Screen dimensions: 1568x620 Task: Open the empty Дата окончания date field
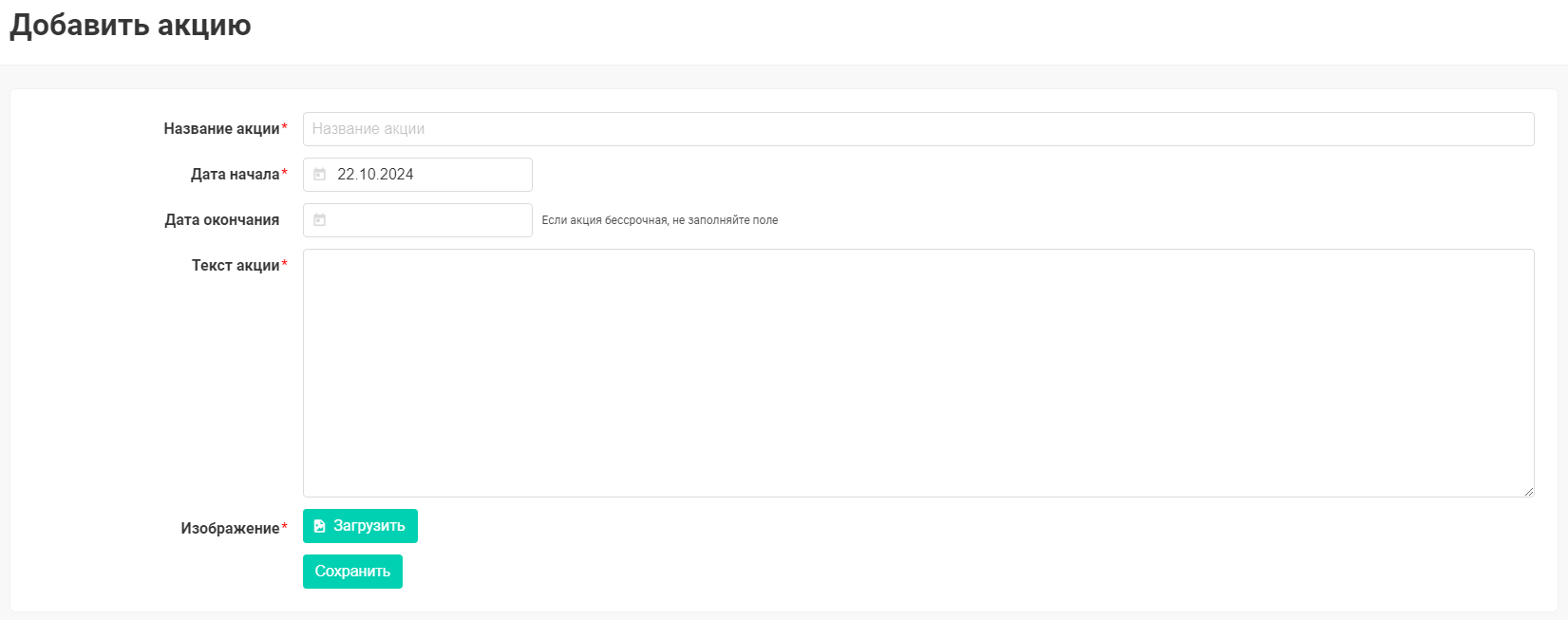coord(427,220)
